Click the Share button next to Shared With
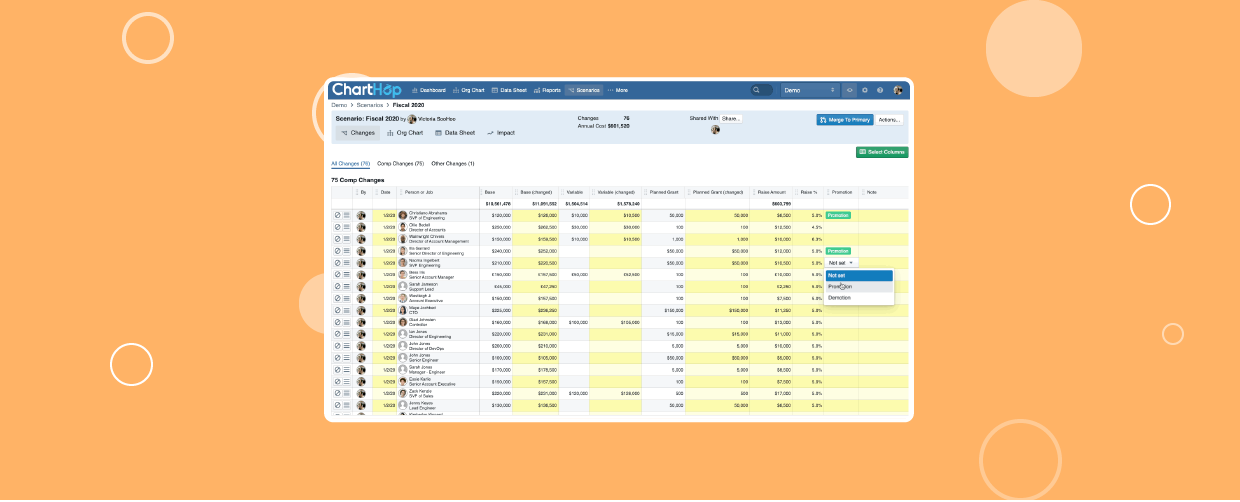Viewport: 1240px width, 502px height. (x=731, y=118)
